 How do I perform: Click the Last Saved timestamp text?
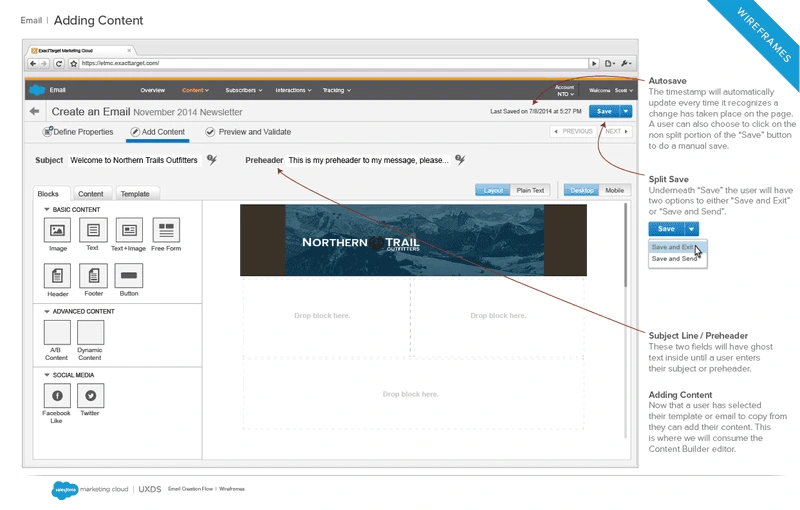coord(536,111)
